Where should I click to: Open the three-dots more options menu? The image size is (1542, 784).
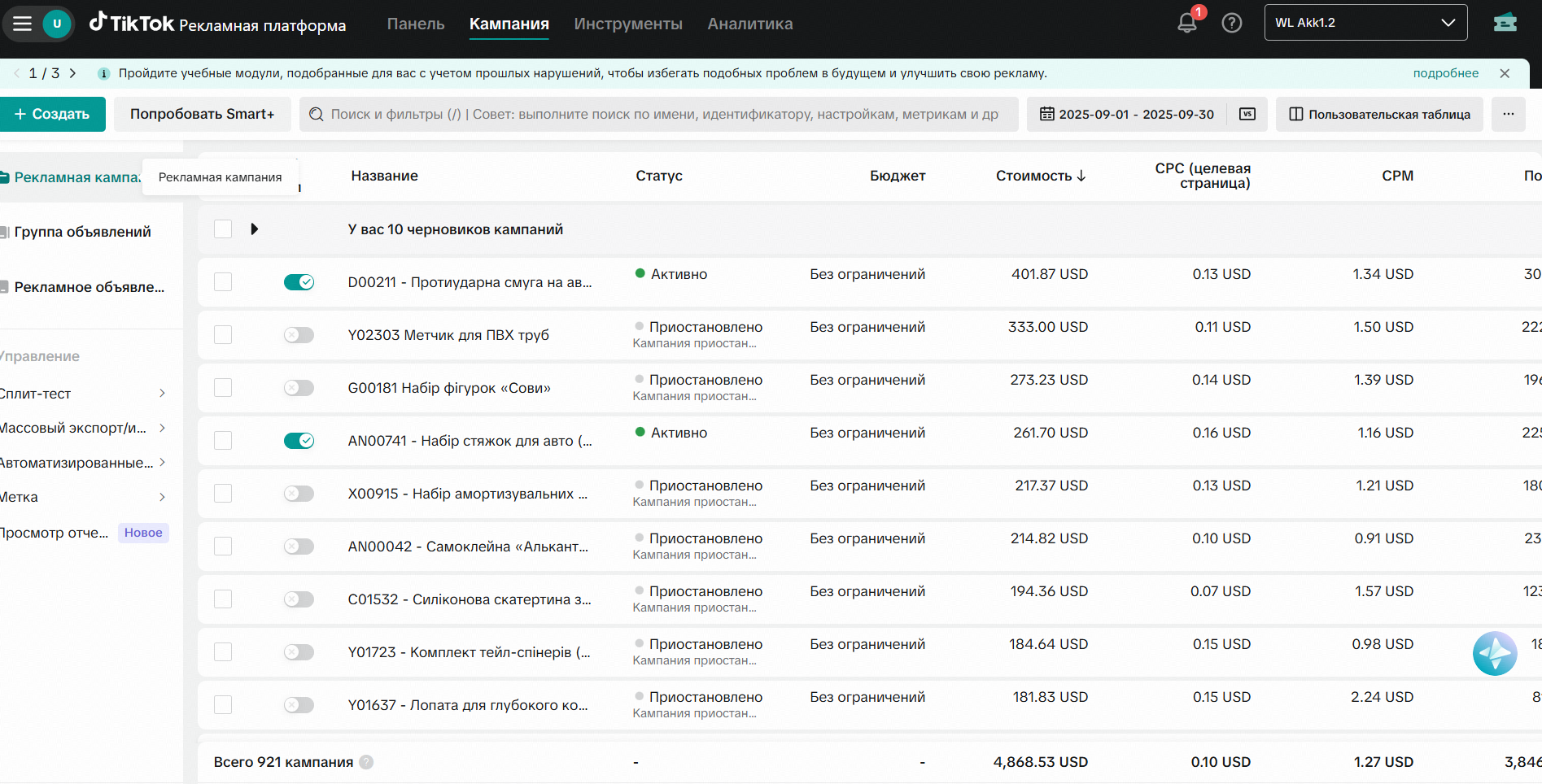click(1508, 114)
